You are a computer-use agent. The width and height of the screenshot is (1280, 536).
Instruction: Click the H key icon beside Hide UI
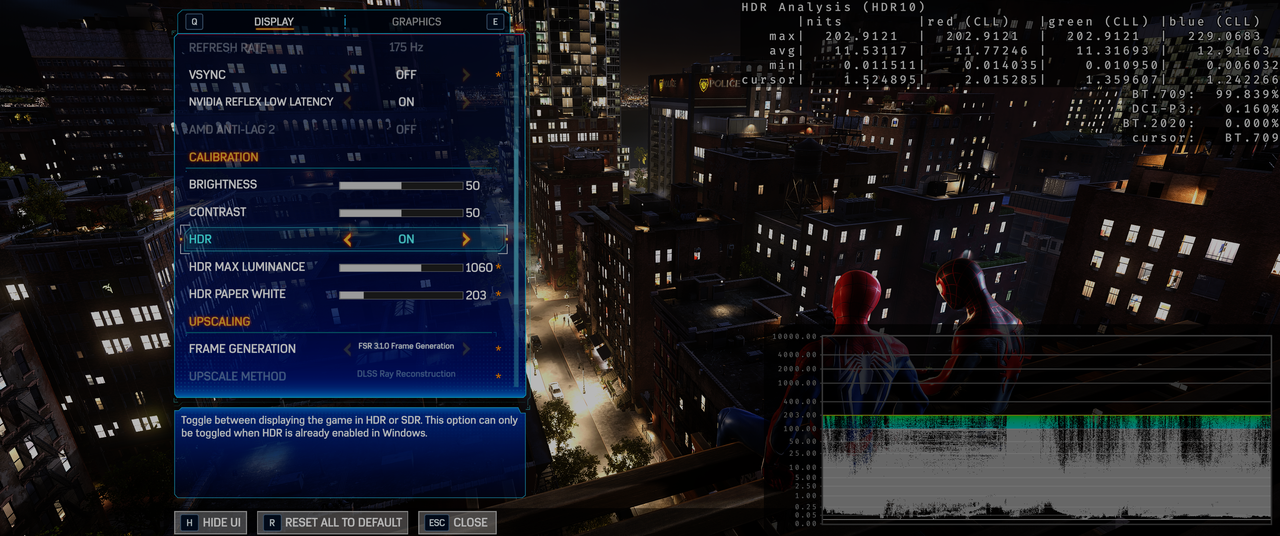pyautogui.click(x=188, y=522)
